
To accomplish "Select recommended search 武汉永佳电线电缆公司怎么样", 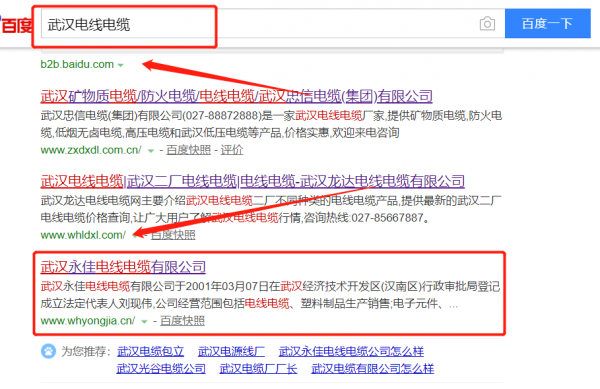I will point(351,351).
